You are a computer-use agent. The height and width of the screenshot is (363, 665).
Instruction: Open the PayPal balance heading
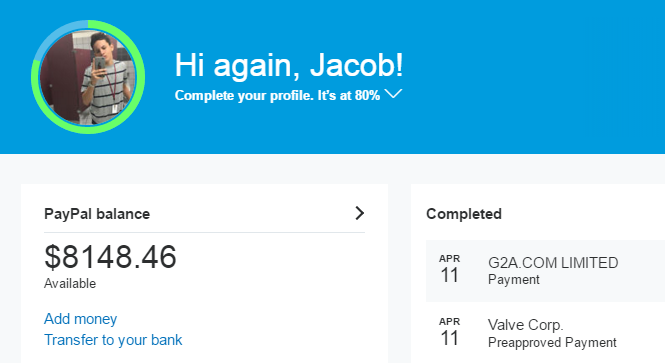[97, 214]
